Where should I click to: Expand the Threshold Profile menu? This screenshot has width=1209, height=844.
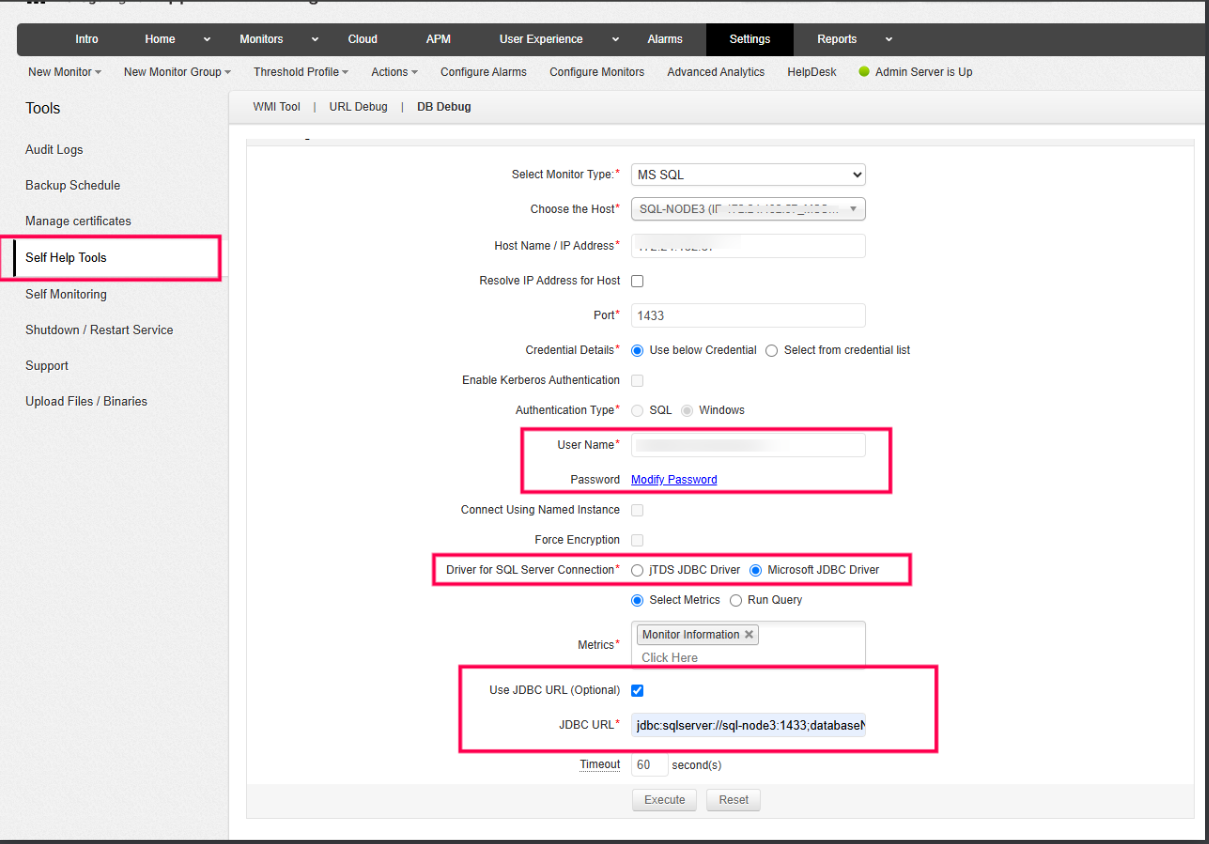point(301,72)
